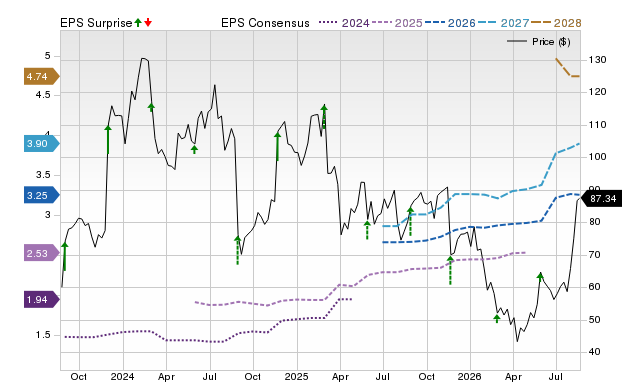This screenshot has height=382, width=640.
Task: Toggle the 2028 brown legend entry
Action: [x=556, y=23]
